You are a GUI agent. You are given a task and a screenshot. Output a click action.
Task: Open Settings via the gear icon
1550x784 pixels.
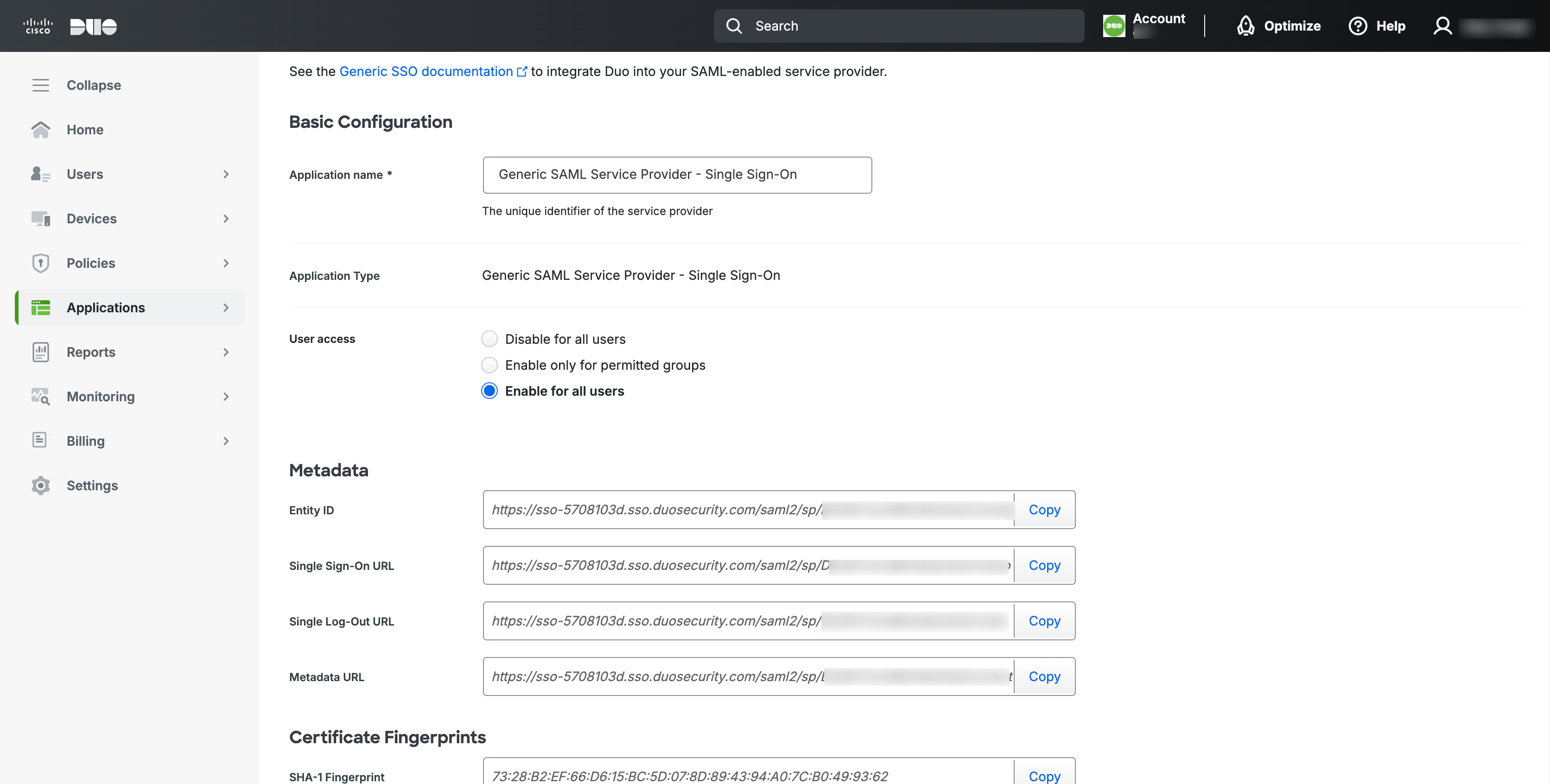40,486
